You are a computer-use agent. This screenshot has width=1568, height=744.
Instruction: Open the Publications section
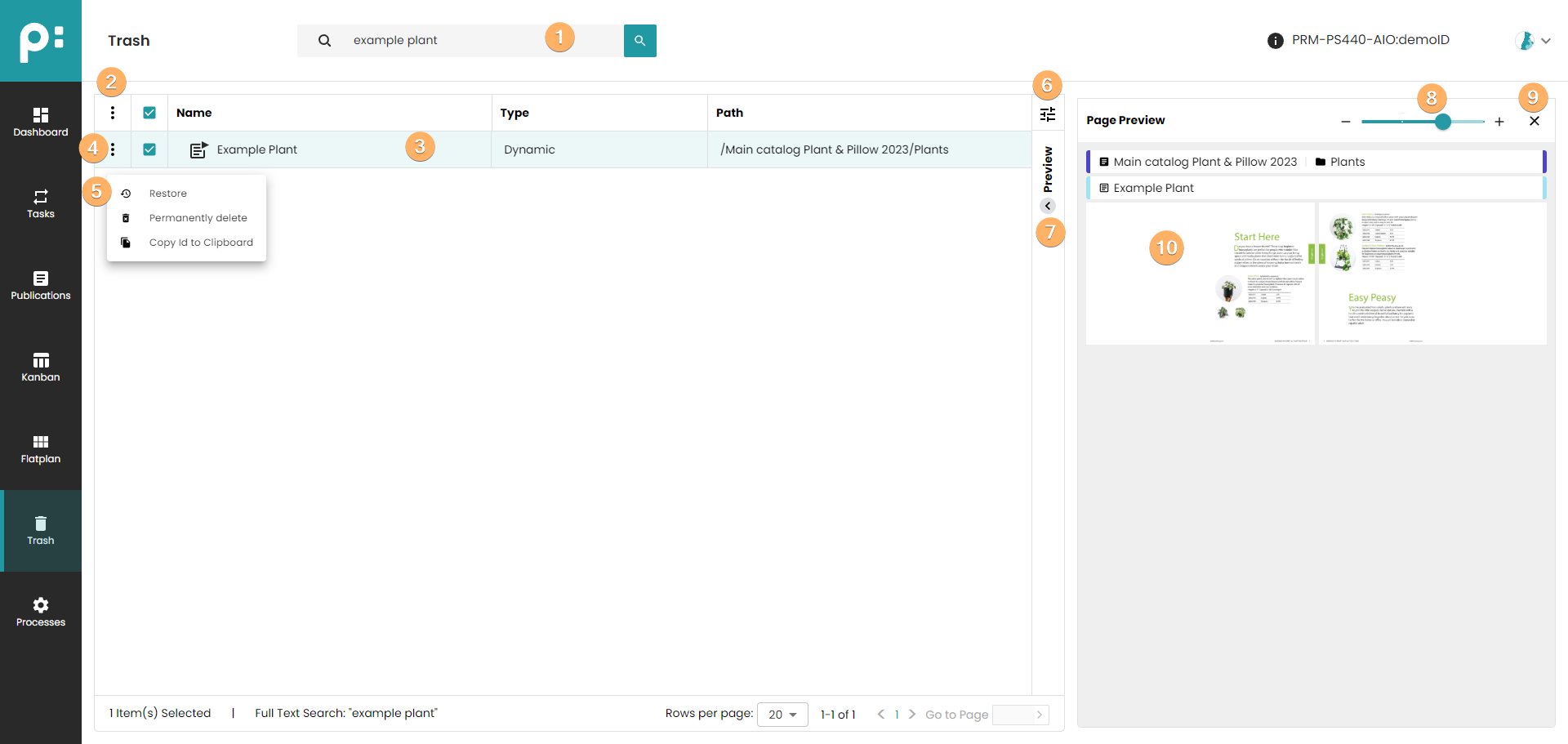40,285
